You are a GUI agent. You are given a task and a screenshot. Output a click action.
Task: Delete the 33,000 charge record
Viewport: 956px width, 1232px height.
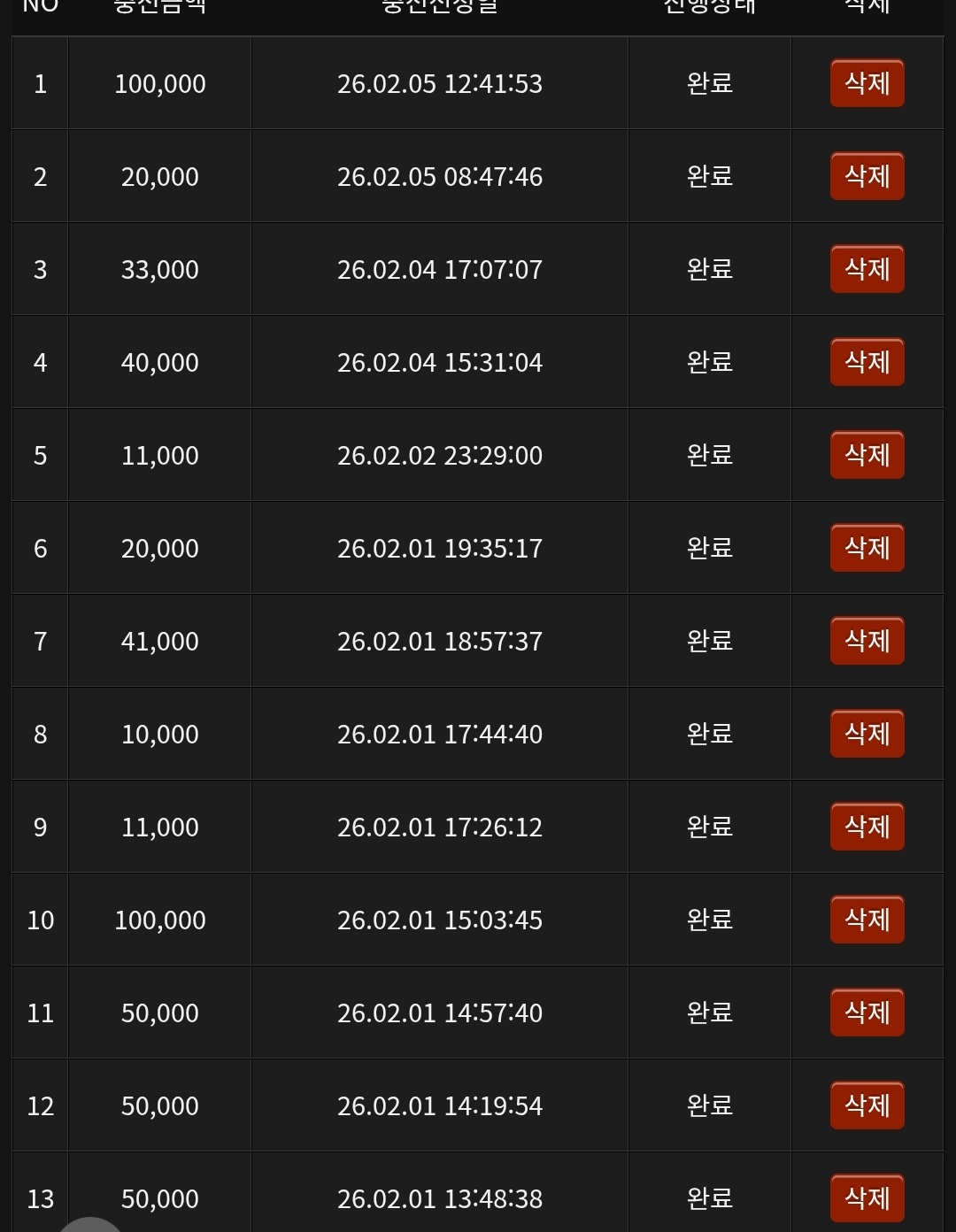(x=867, y=269)
